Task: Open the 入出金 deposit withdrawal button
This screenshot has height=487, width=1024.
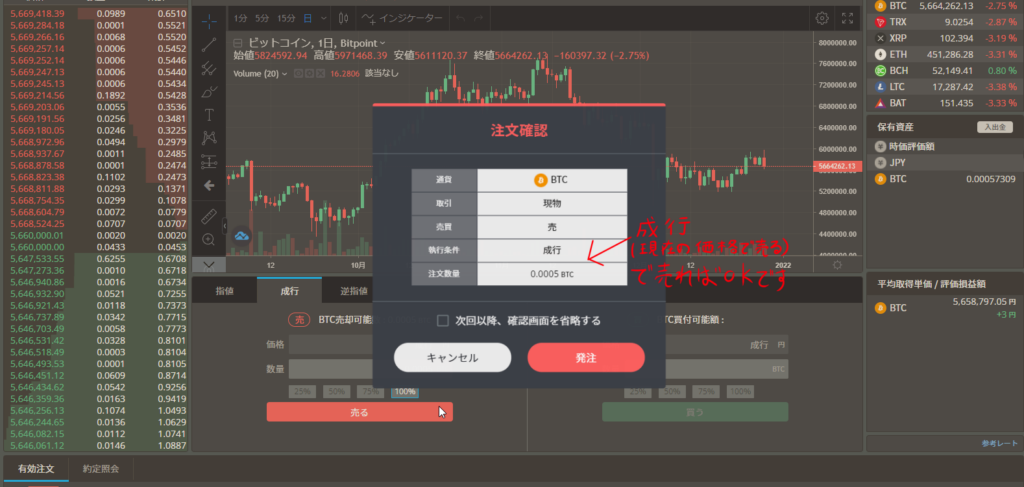Action: point(995,127)
